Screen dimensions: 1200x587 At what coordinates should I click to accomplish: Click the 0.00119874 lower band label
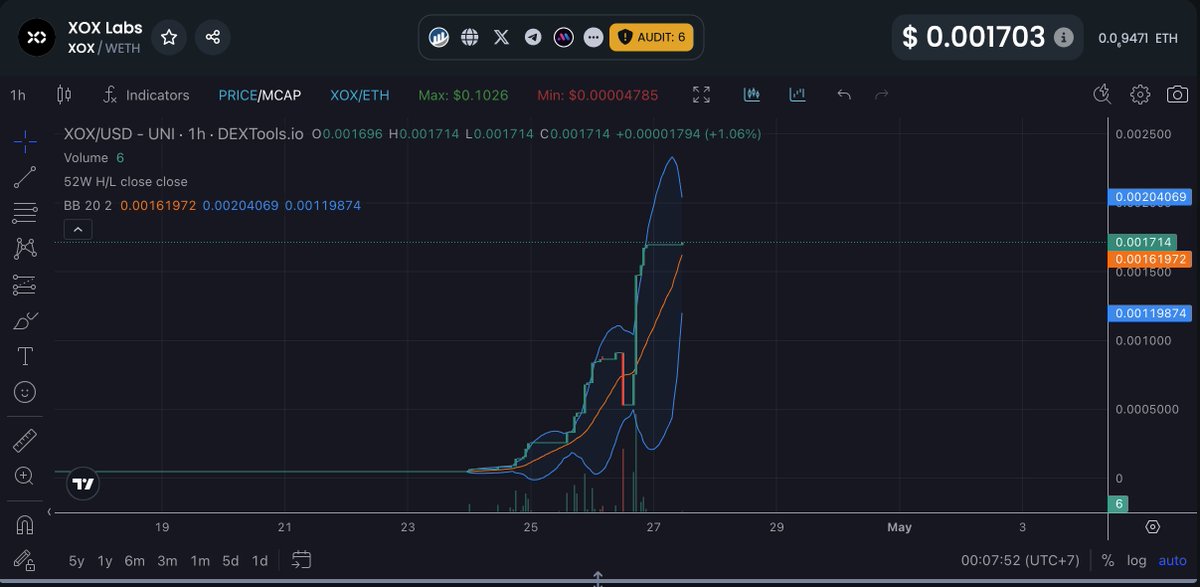point(1150,313)
